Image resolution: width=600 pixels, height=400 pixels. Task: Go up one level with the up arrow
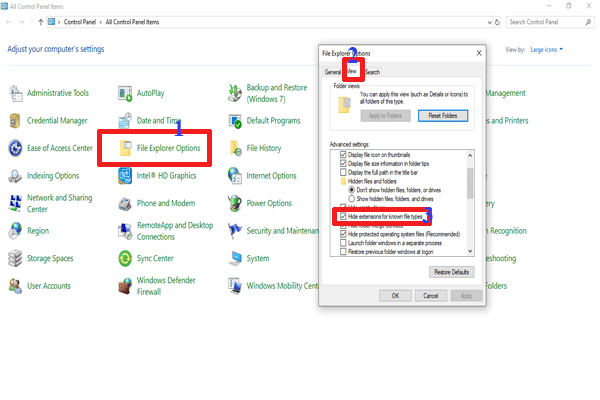point(41,22)
